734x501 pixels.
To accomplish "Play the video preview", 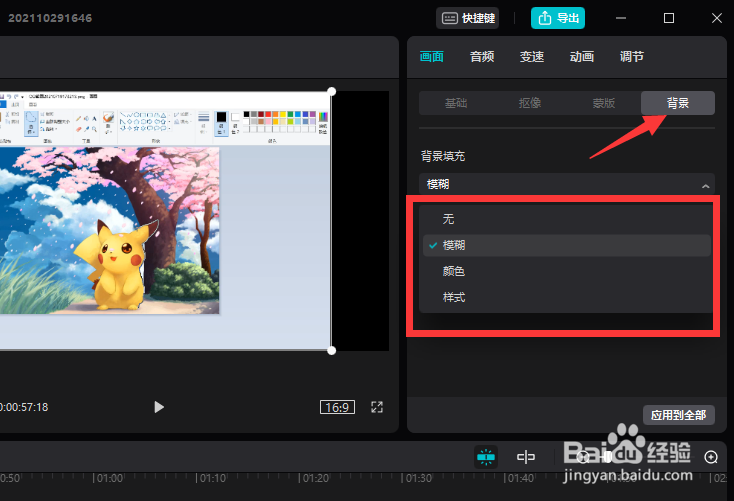I will tap(159, 407).
